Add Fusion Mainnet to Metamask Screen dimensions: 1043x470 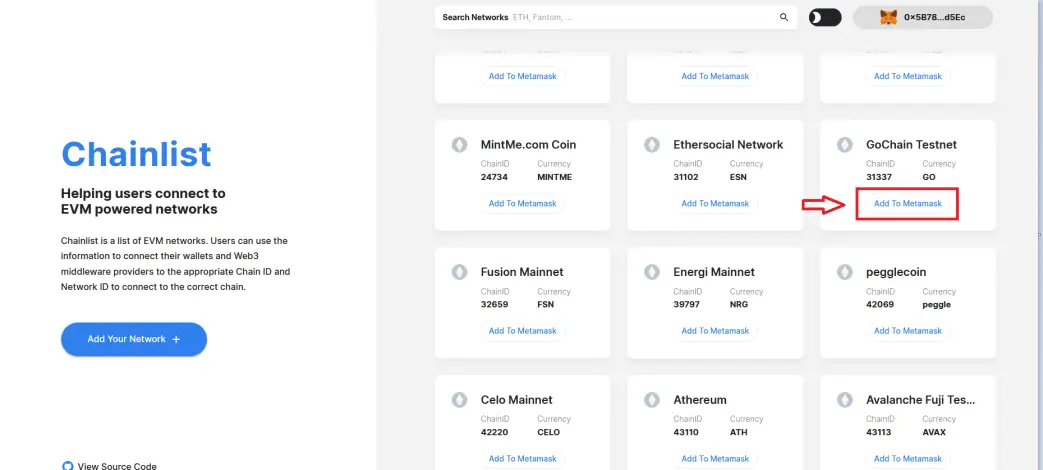(523, 331)
